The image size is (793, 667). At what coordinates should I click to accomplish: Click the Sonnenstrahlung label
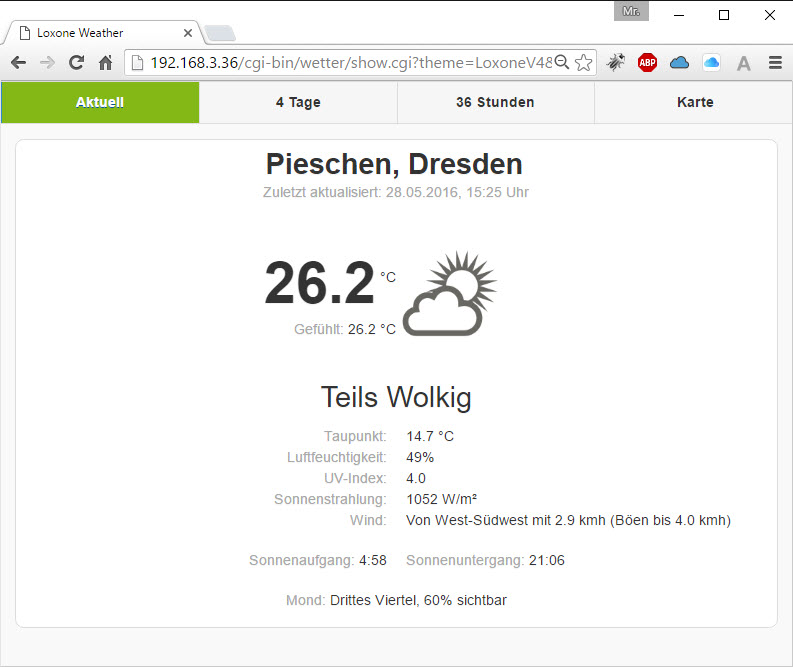[x=330, y=499]
